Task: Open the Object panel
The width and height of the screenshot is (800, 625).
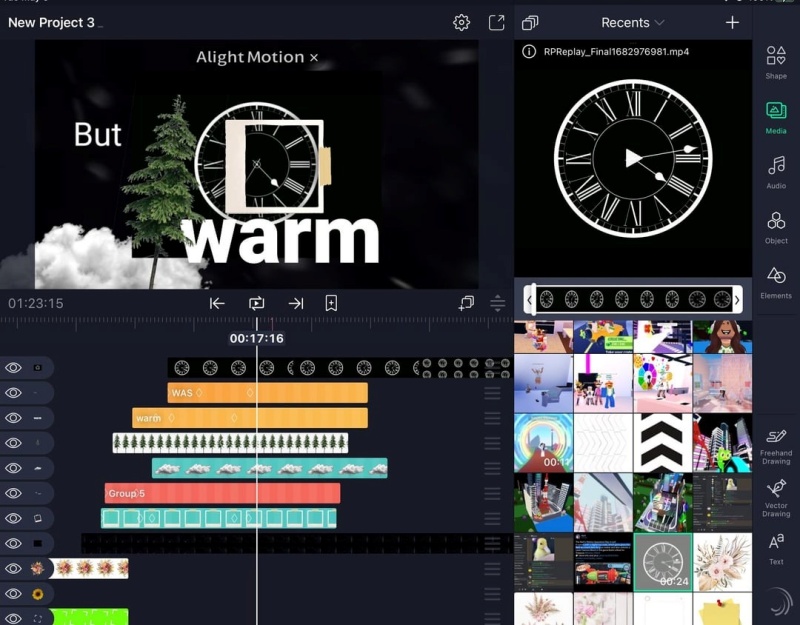Action: coord(776,228)
